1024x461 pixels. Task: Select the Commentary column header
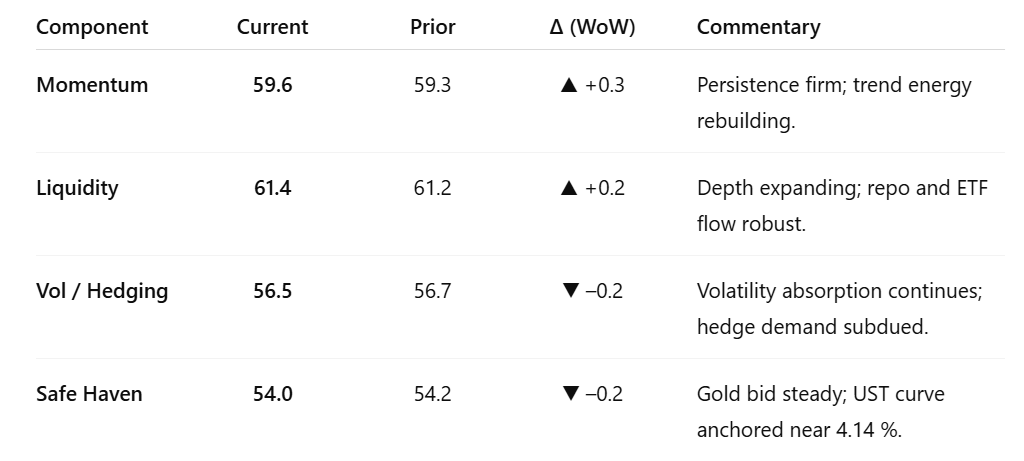758,28
